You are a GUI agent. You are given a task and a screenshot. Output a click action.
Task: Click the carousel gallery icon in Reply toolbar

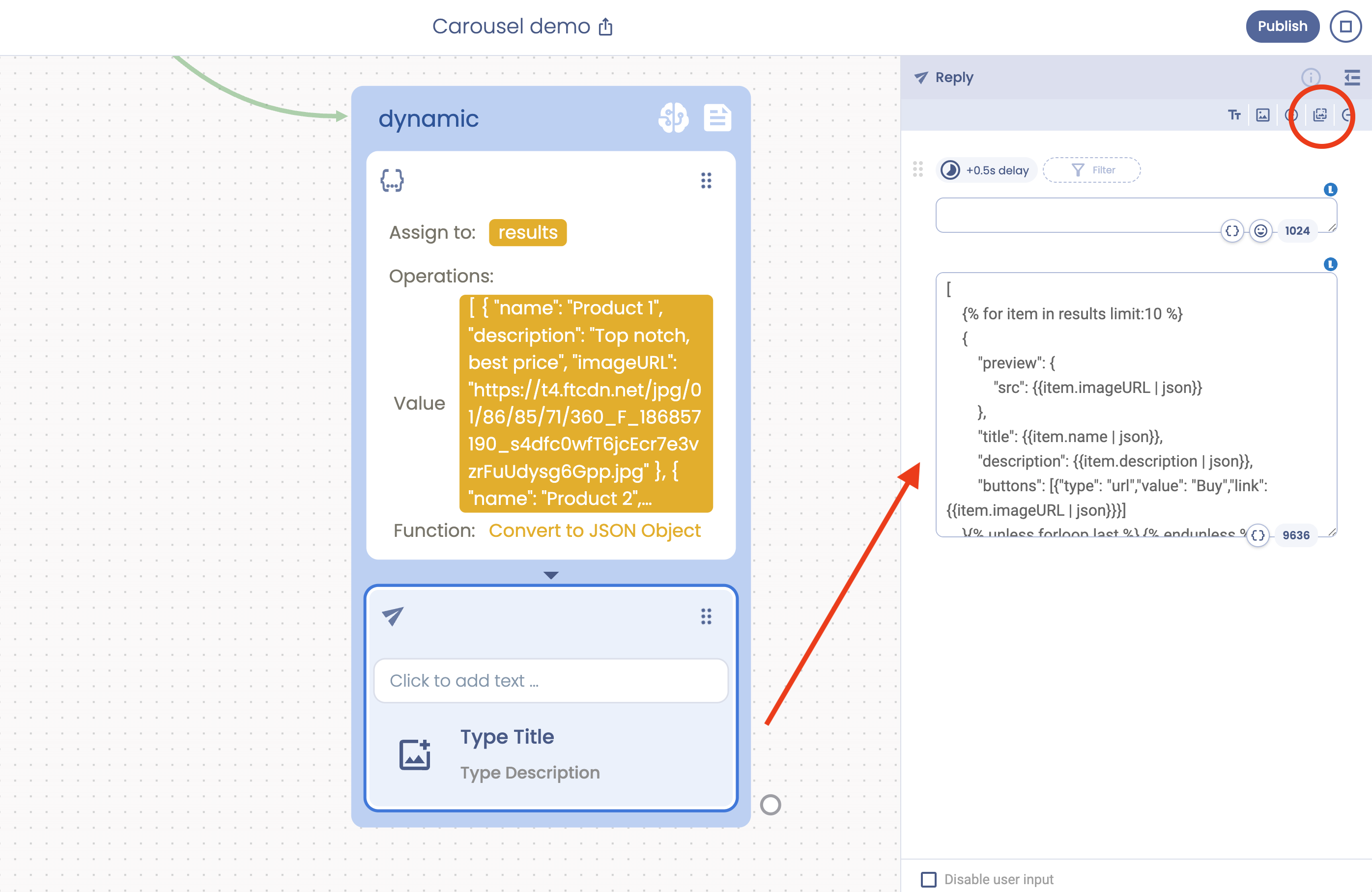1319,114
